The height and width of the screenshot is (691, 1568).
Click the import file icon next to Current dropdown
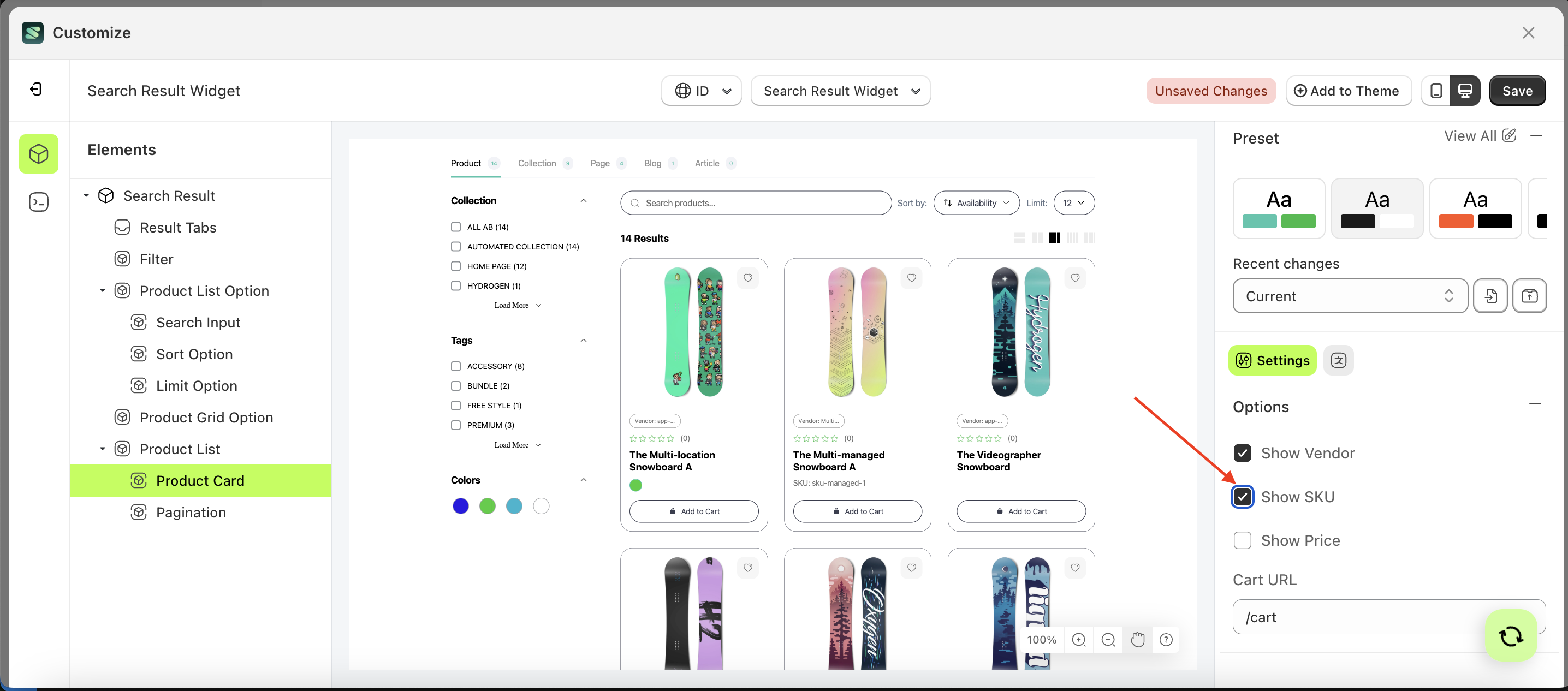tap(1490, 296)
